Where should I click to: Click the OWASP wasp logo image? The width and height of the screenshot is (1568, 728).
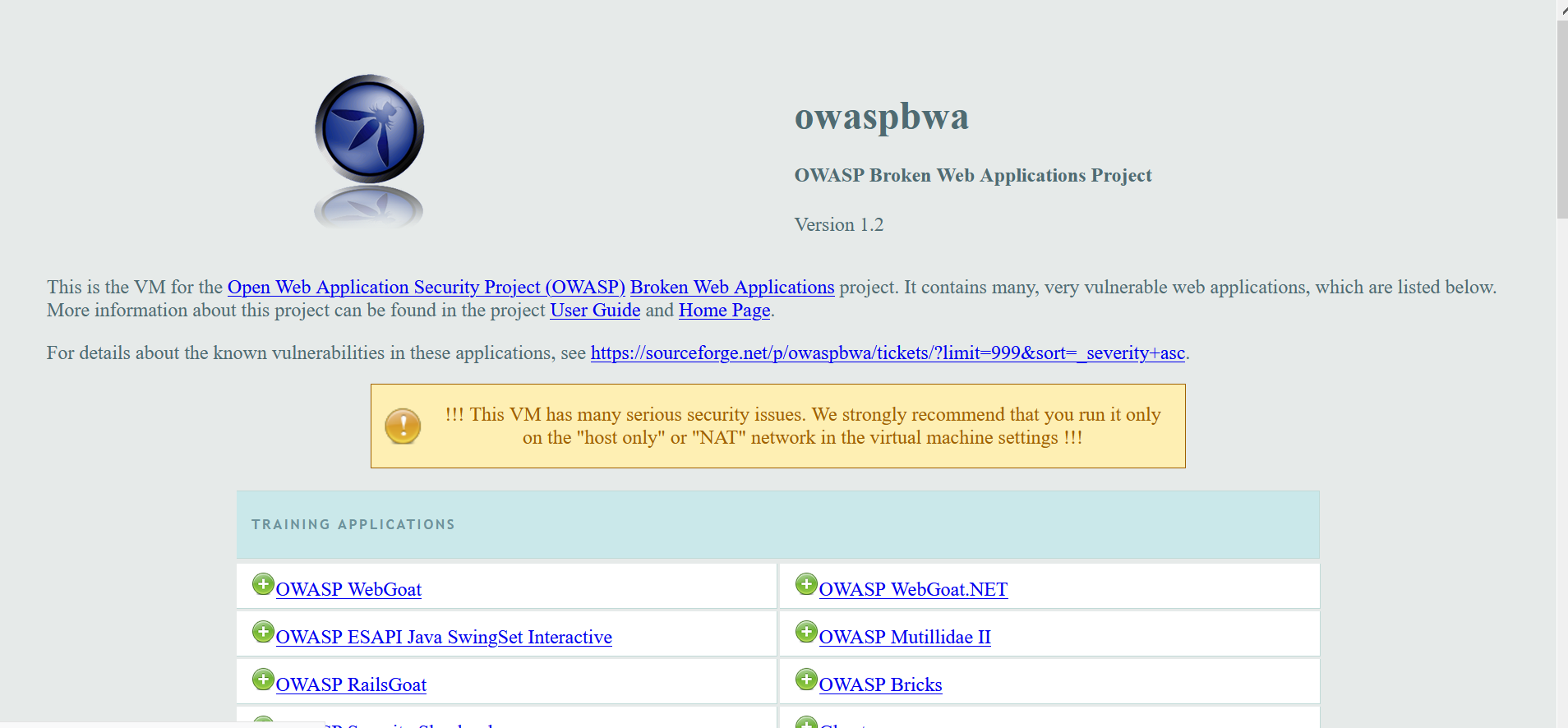pyautogui.click(x=369, y=150)
